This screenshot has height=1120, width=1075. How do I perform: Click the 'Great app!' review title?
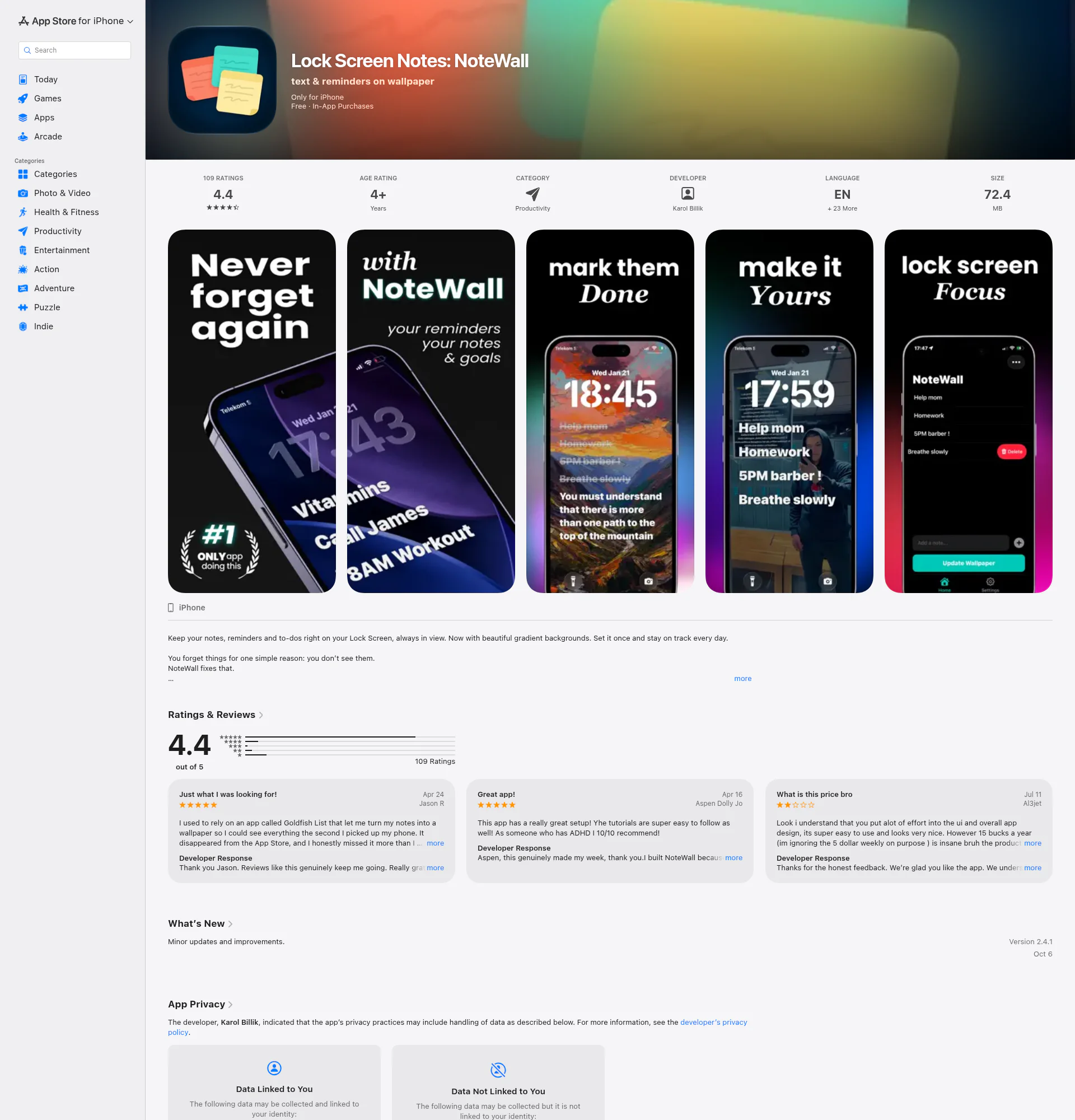[x=496, y=795]
